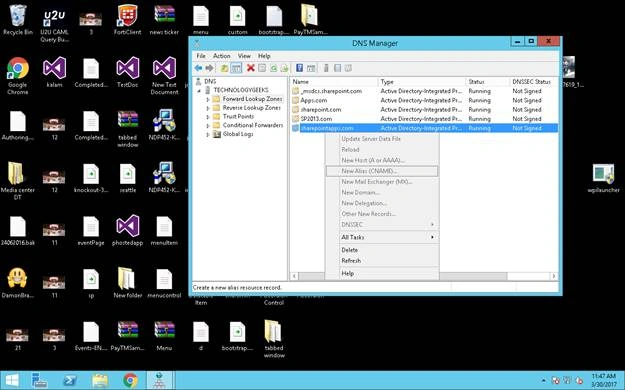
Task: Select the FortiClient desktop shortcut
Action: [128, 20]
